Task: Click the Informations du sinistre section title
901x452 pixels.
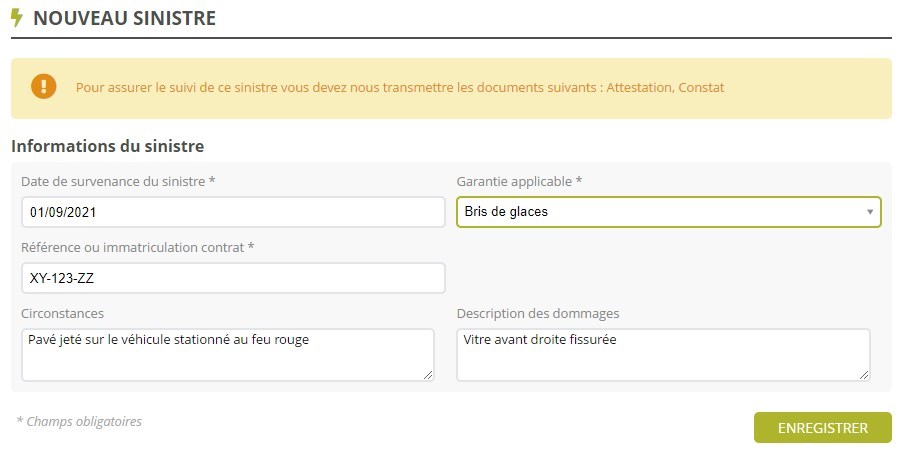Action: point(107,146)
